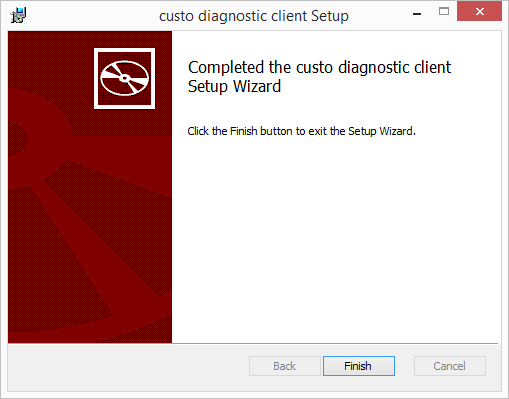Click the window title 'custo diagnostic client Setup'
Image resolution: width=509 pixels, height=399 pixels.
pos(254,16)
